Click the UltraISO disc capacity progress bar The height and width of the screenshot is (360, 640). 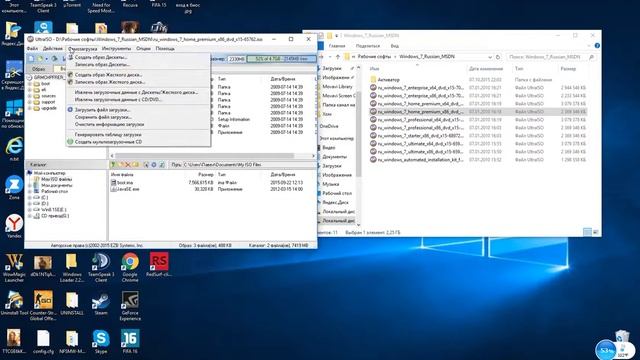(x=281, y=59)
